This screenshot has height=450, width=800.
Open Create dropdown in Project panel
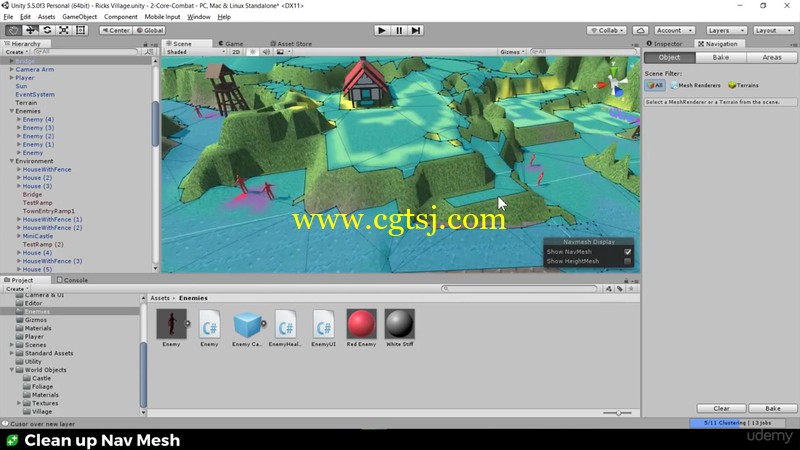(16, 289)
